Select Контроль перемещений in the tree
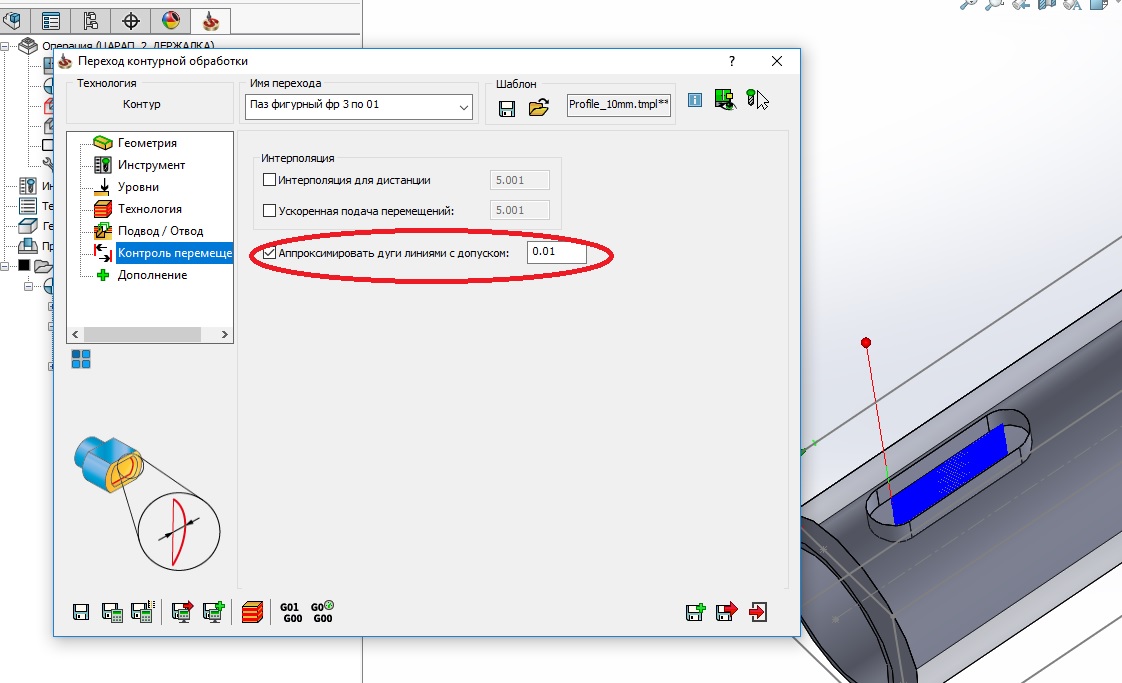 coord(174,253)
